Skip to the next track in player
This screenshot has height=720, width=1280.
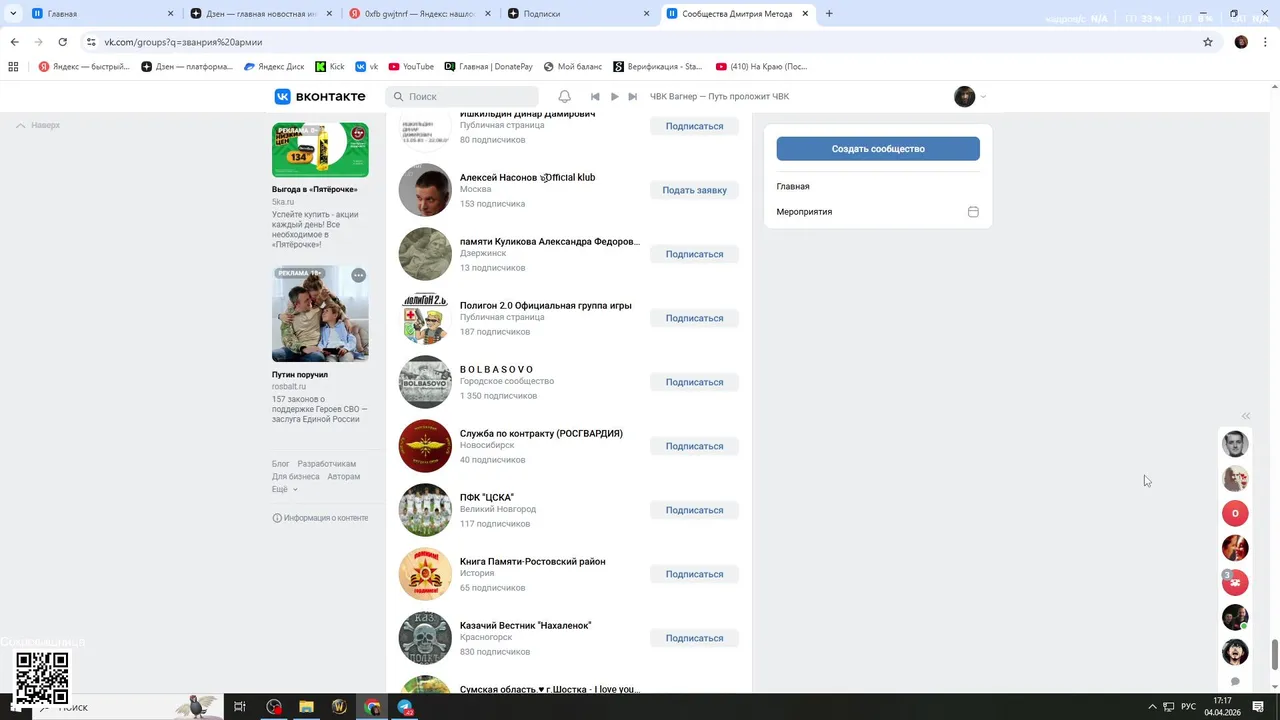click(632, 97)
